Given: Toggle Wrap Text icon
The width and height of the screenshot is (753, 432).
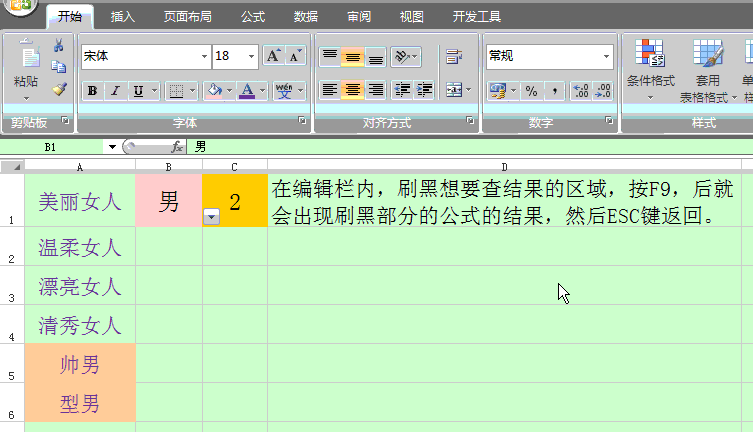Looking at the screenshot, I should [454, 57].
